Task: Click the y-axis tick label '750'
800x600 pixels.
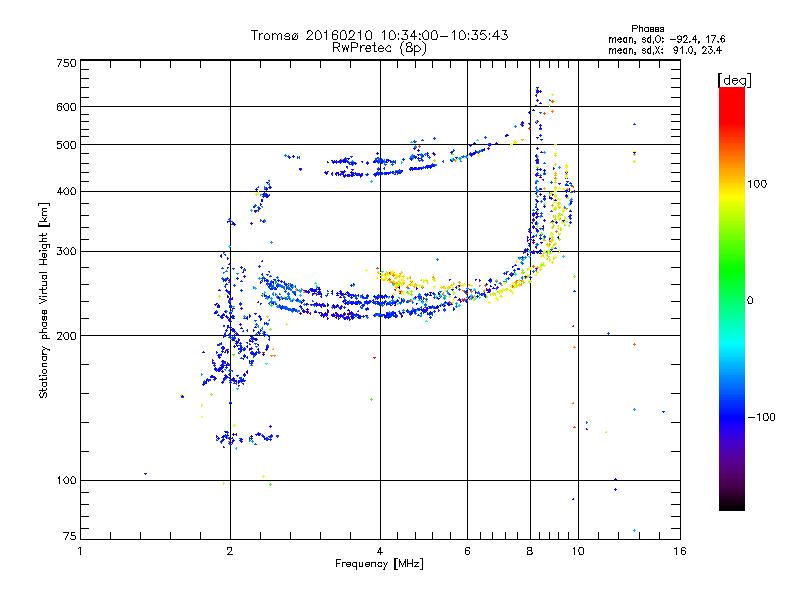Action: [67, 63]
